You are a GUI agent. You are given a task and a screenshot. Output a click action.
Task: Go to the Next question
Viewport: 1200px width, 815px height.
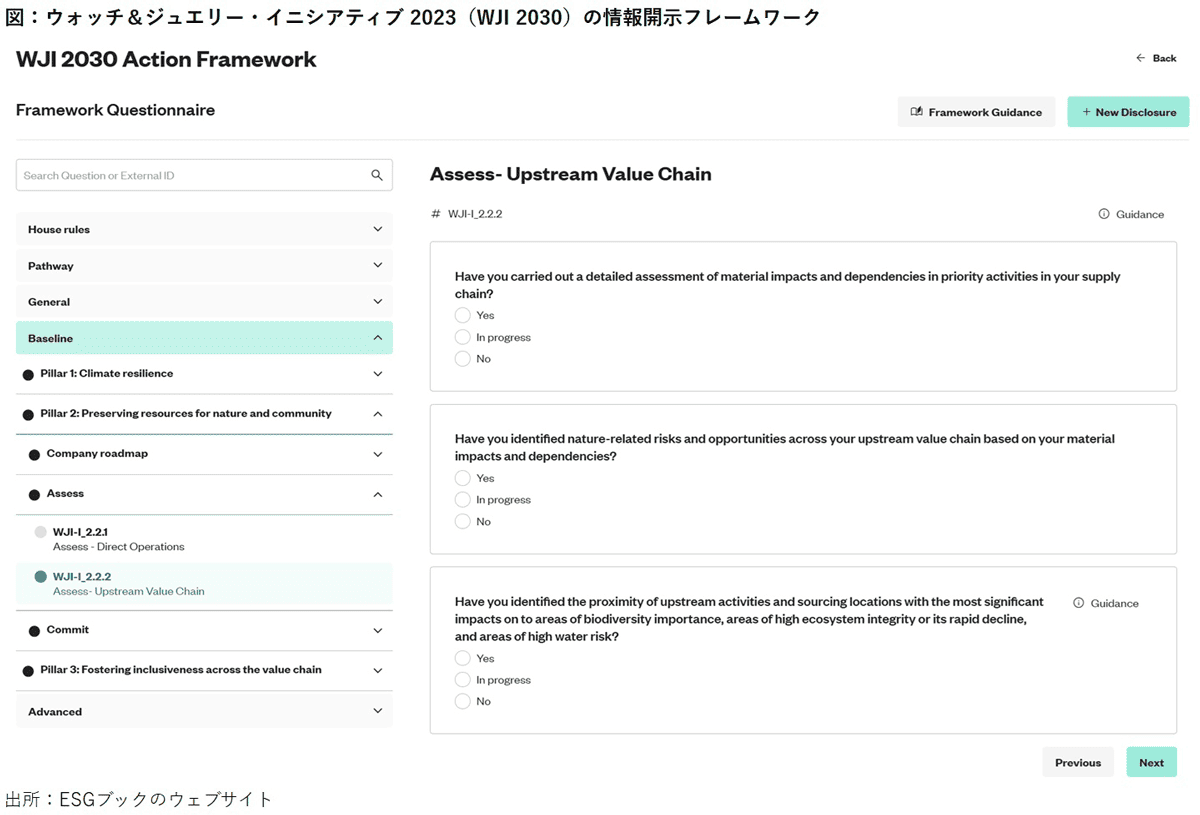coord(1151,762)
